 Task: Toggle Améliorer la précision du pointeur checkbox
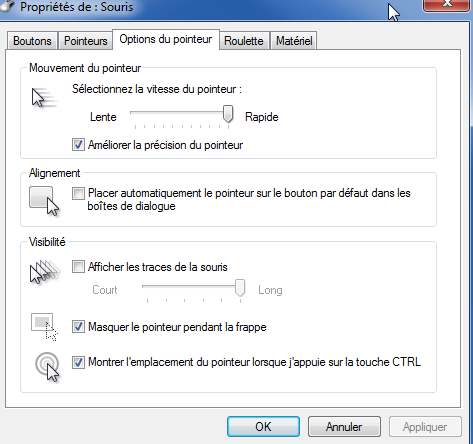[78, 145]
